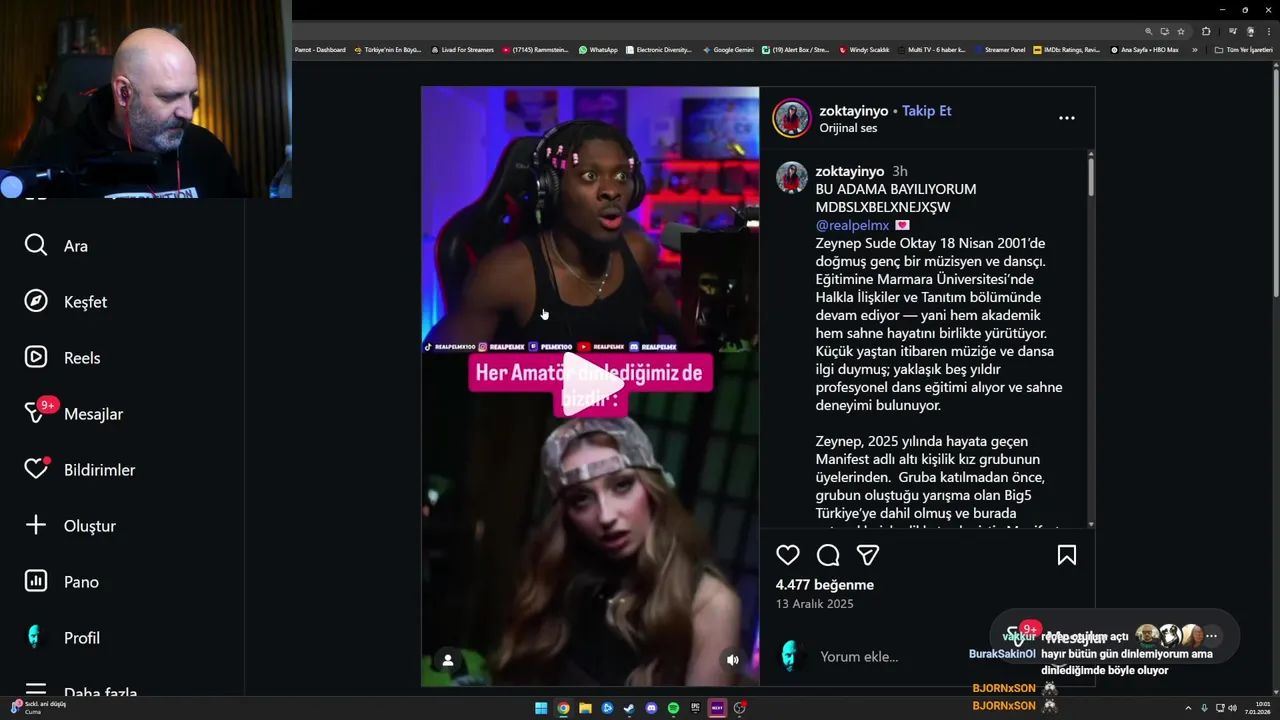Expand hidden bookmarks chevron
Image resolution: width=1280 pixels, height=720 pixels.
tap(1194, 50)
